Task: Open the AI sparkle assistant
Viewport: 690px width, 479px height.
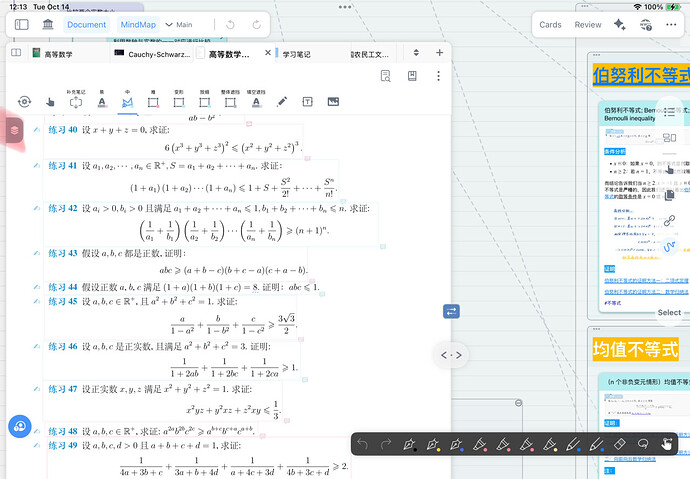Action: 621,24
